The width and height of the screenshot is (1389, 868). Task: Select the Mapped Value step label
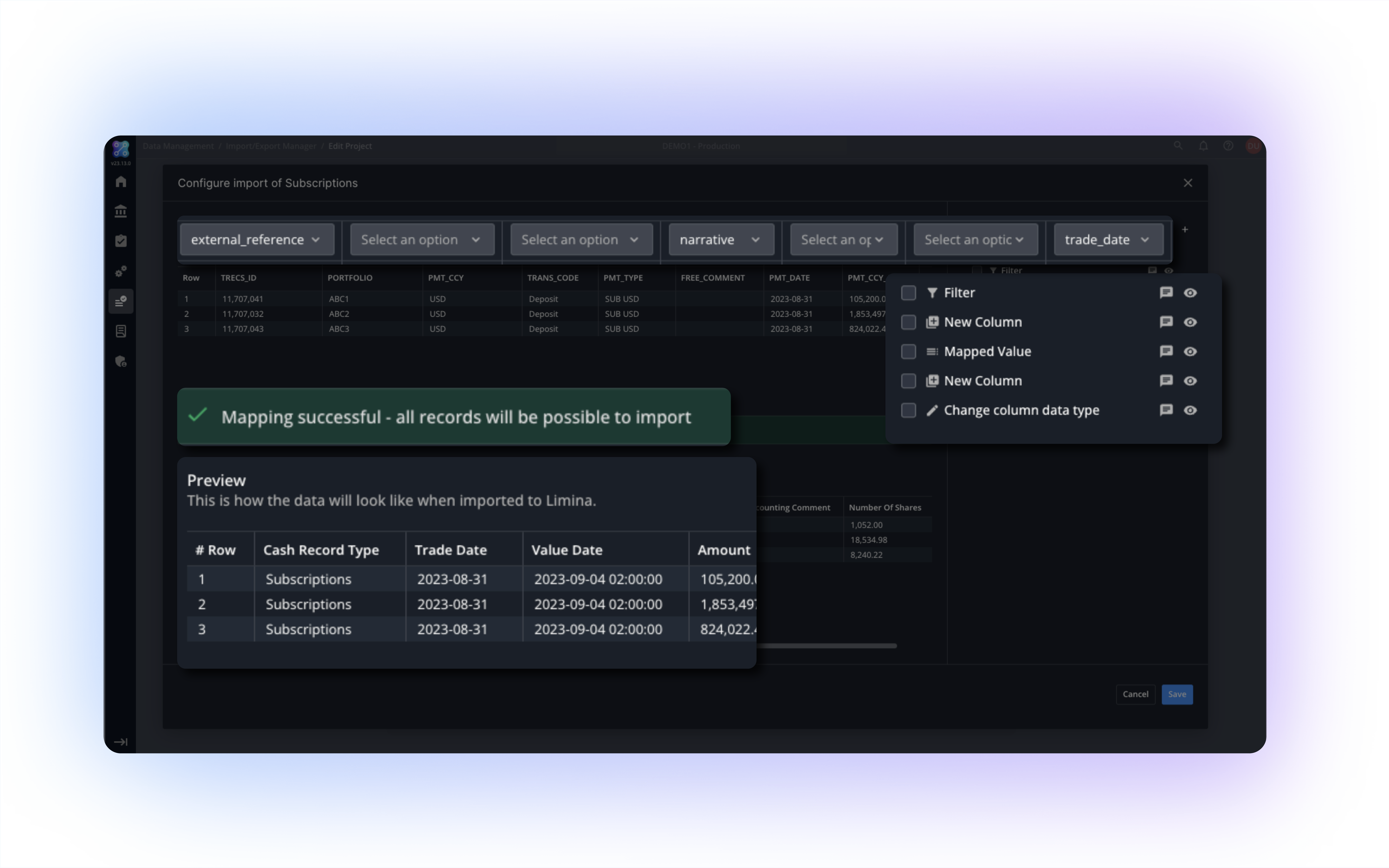point(987,351)
